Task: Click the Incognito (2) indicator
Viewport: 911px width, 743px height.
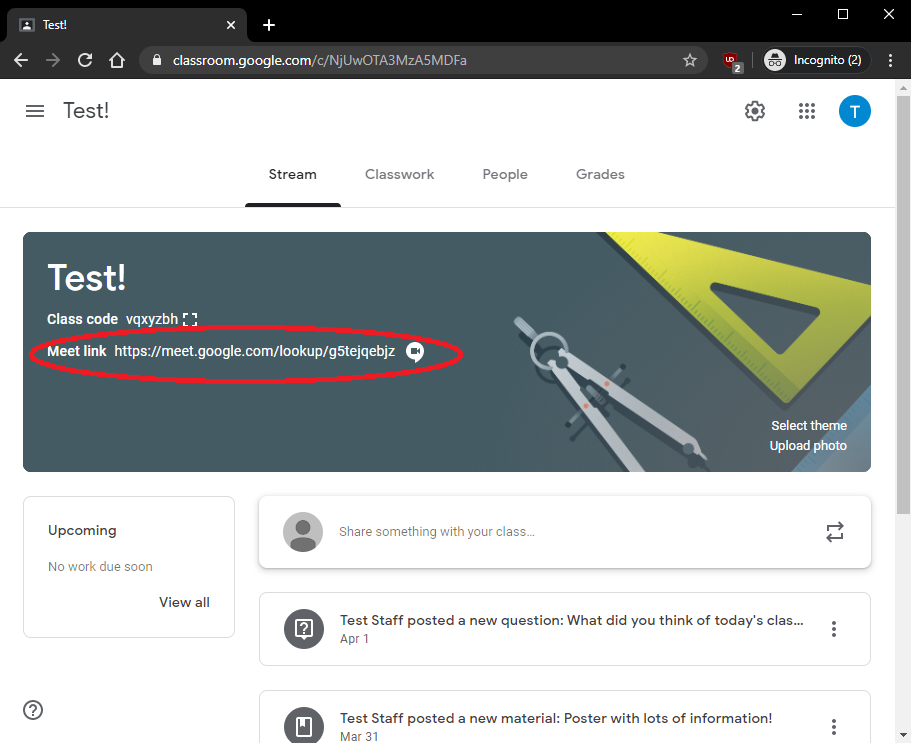Action: click(816, 60)
